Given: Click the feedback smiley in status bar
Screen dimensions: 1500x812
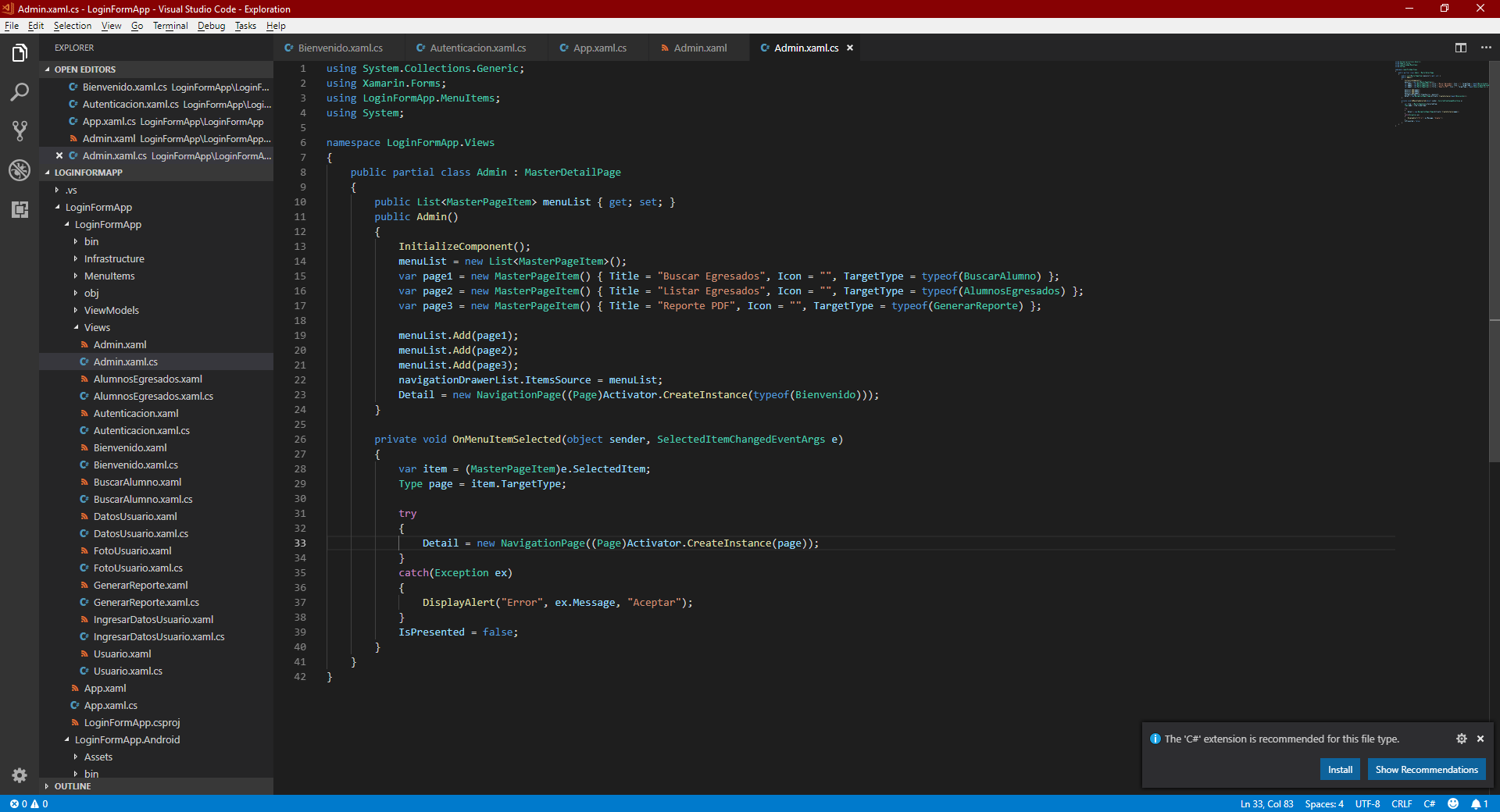Looking at the screenshot, I should pos(1453,803).
